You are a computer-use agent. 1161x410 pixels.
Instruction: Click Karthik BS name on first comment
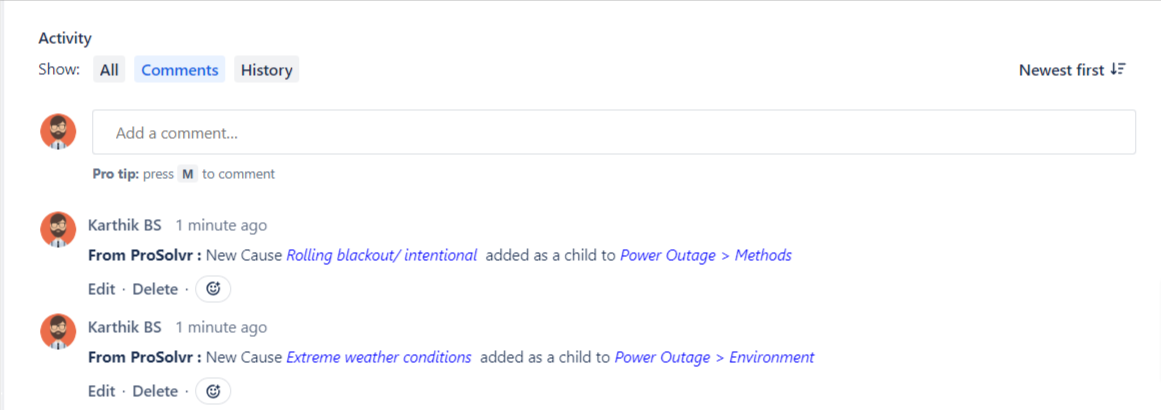pyautogui.click(x=124, y=225)
